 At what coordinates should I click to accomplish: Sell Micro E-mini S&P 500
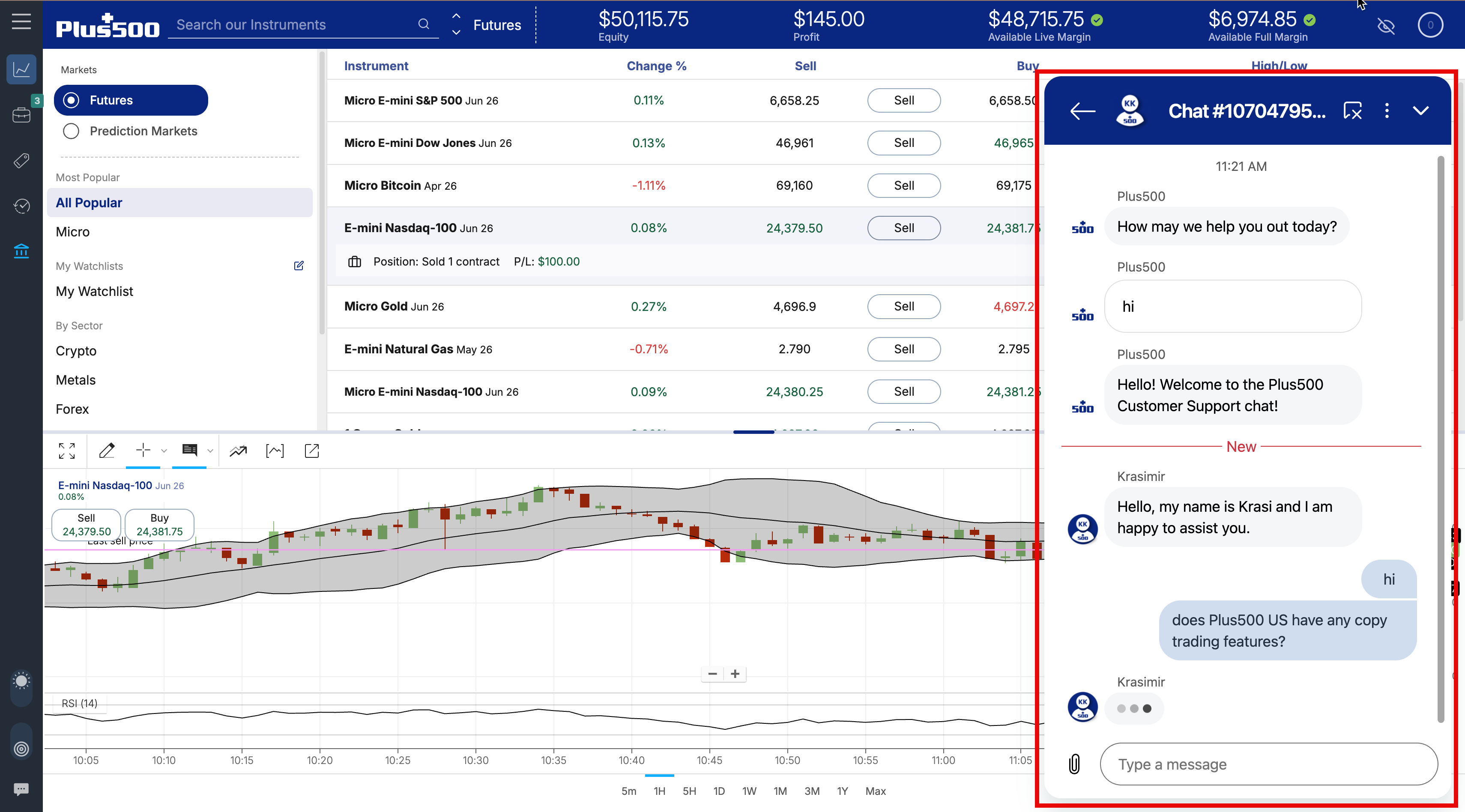[904, 101]
